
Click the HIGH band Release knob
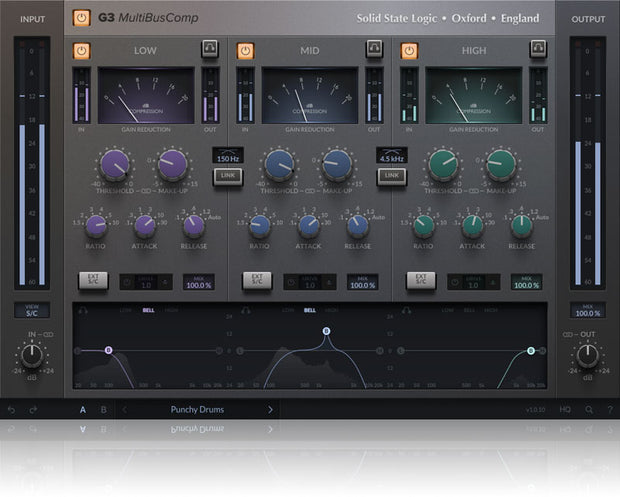click(522, 226)
